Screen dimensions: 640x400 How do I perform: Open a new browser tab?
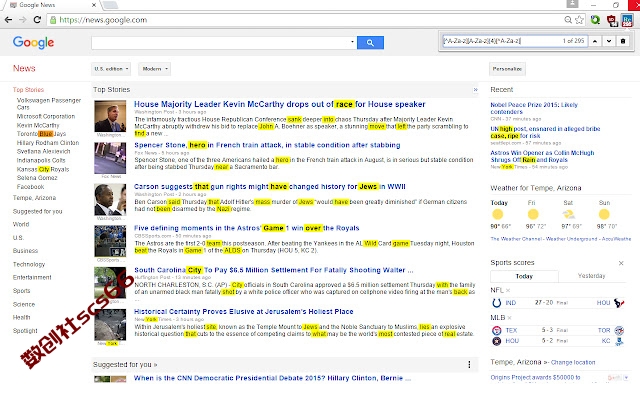pyautogui.click(x=109, y=5)
